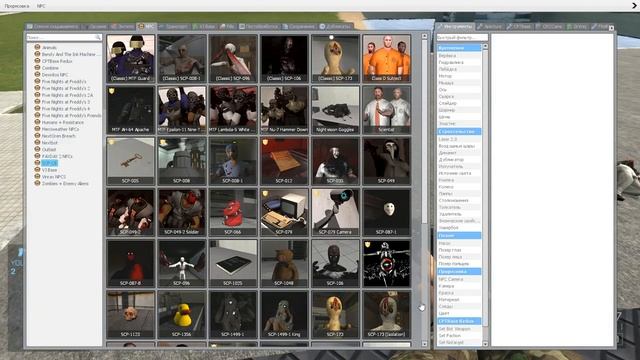640x360 pixels.
Task: Select the SCP-012 thumbnail
Action: pos(284,161)
